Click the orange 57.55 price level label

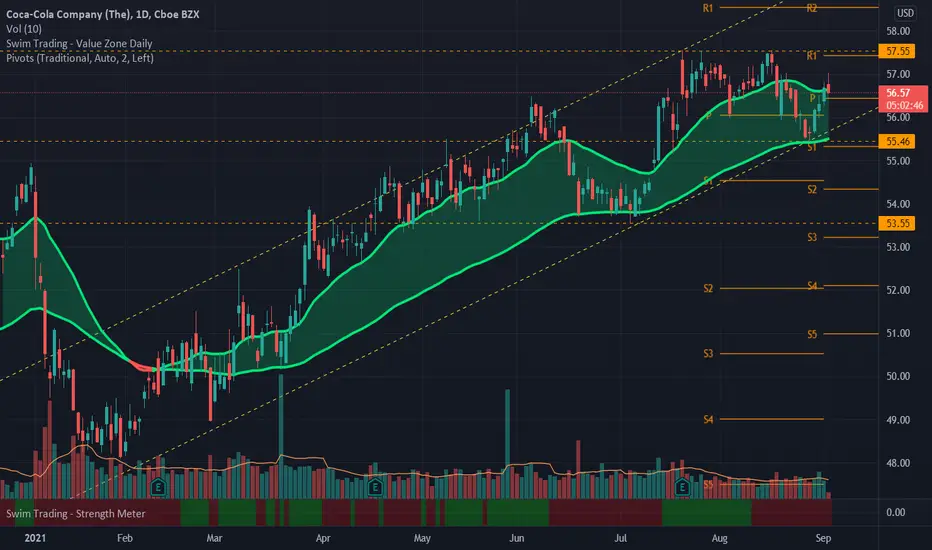click(898, 51)
